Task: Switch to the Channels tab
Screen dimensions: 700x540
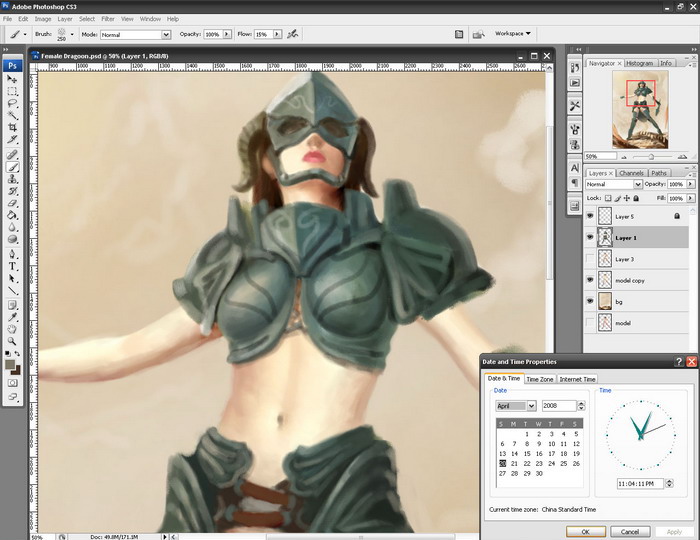Action: coord(631,173)
